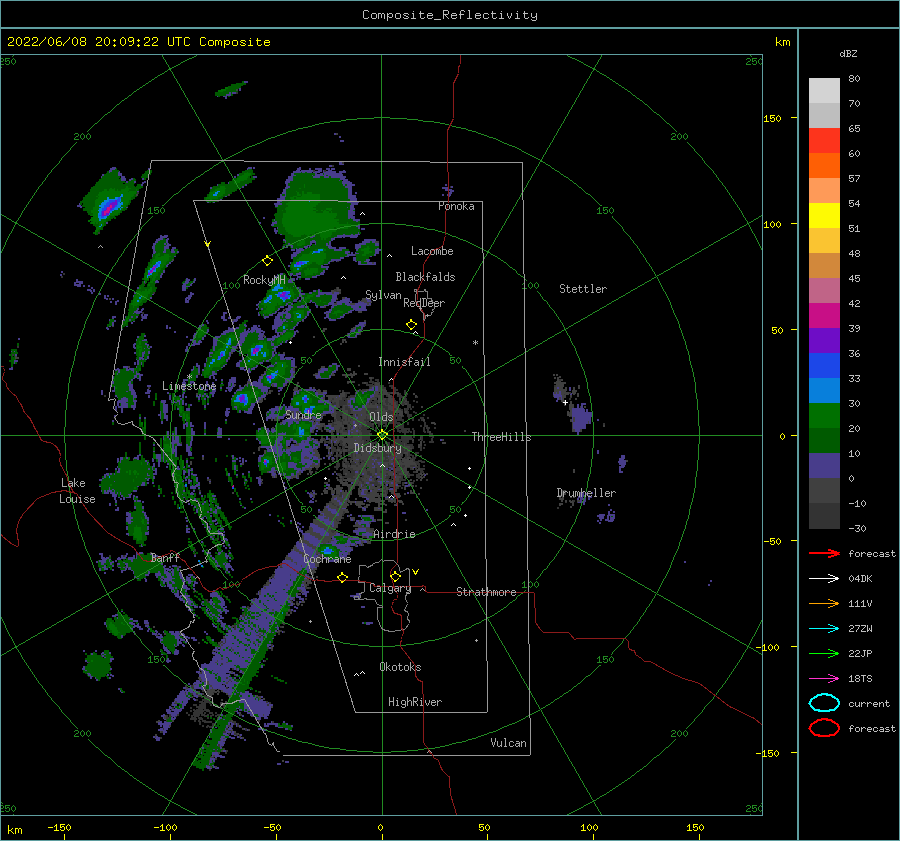Select the white 04DK arrow legend icon

[824, 579]
